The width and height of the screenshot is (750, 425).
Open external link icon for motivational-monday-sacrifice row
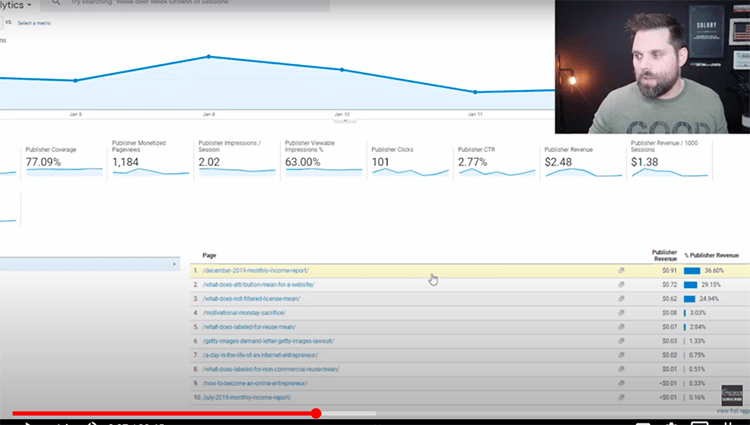[621, 312]
